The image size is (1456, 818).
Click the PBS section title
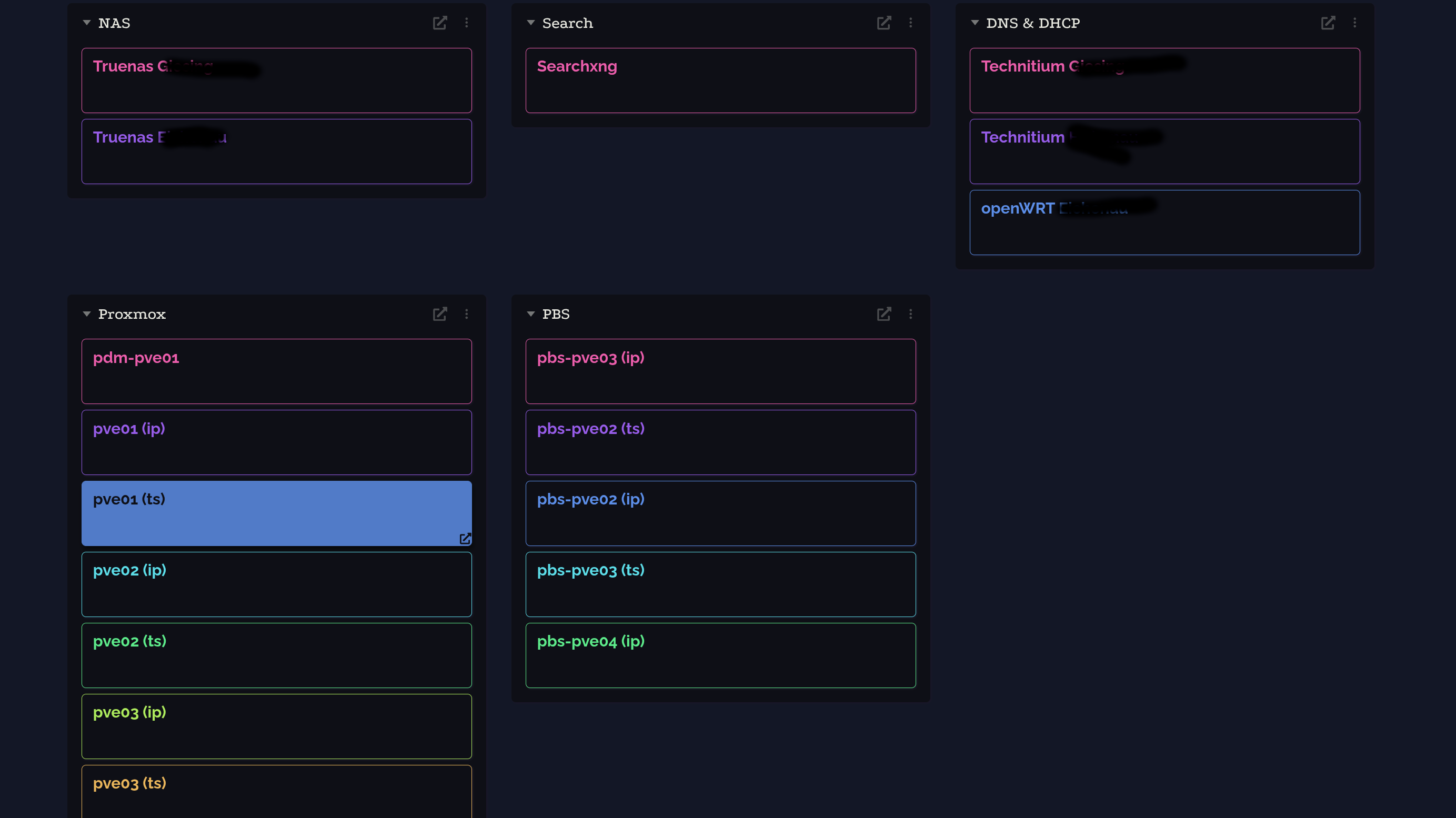click(556, 314)
